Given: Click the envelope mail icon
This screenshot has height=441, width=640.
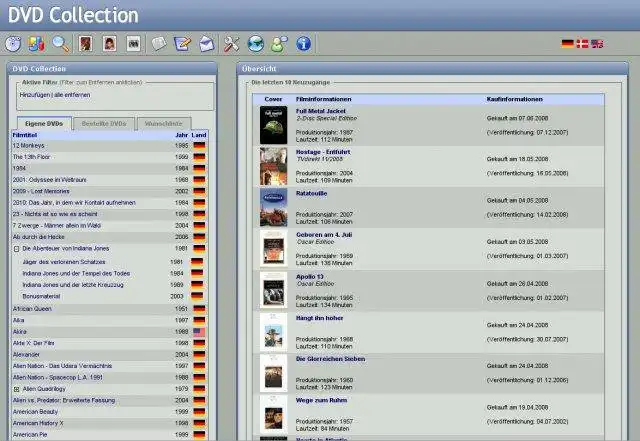Looking at the screenshot, I should (x=206, y=44).
